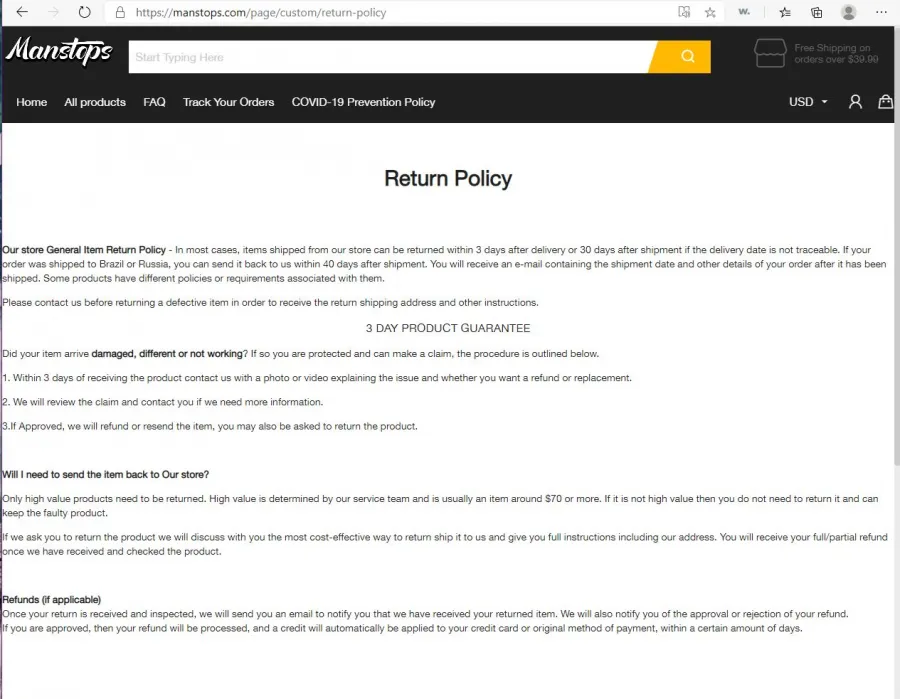Viewport: 900px width, 699px height.
Task: Click the address bar URL
Action: pos(261,13)
